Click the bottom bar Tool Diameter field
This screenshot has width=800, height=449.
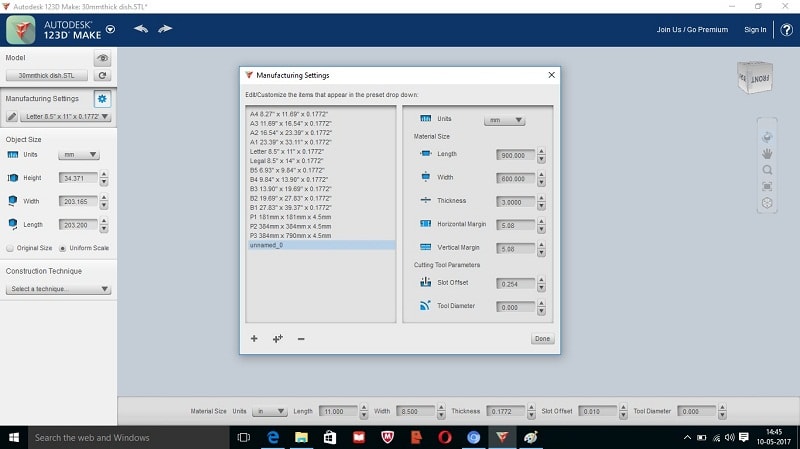[696, 411]
